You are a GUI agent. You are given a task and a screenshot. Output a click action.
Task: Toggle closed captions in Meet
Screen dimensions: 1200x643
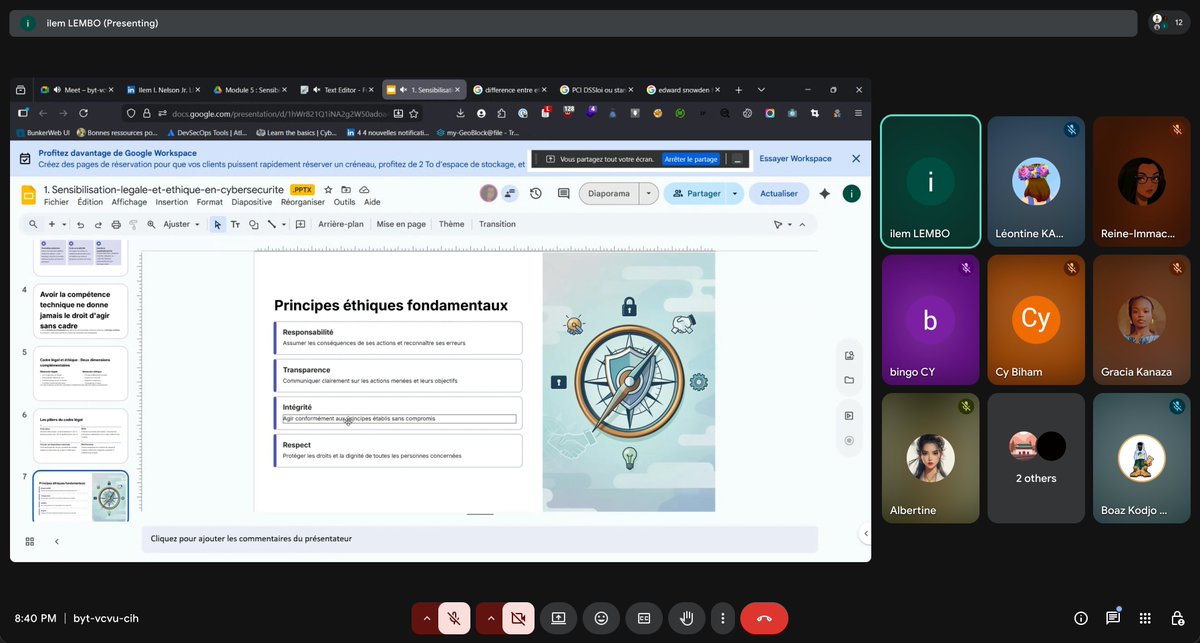[x=644, y=618]
